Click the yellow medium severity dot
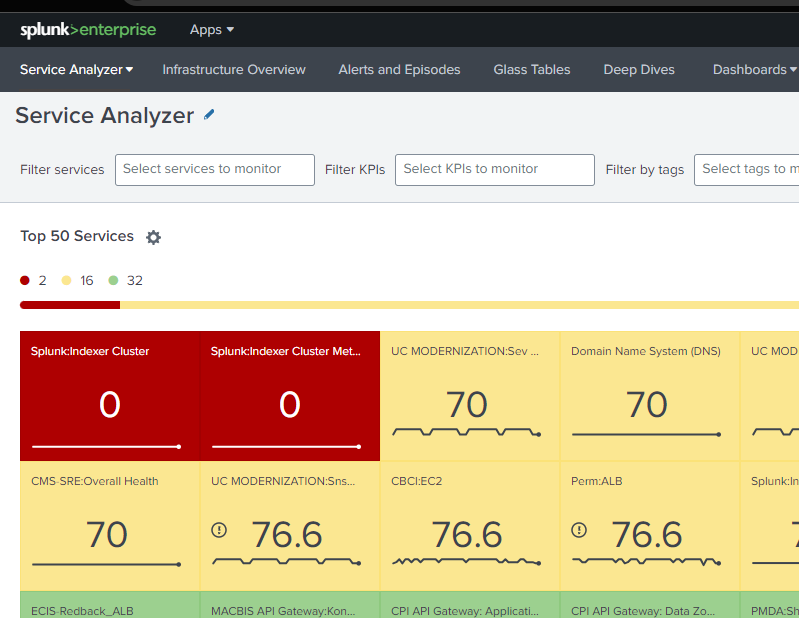 click(x=66, y=280)
